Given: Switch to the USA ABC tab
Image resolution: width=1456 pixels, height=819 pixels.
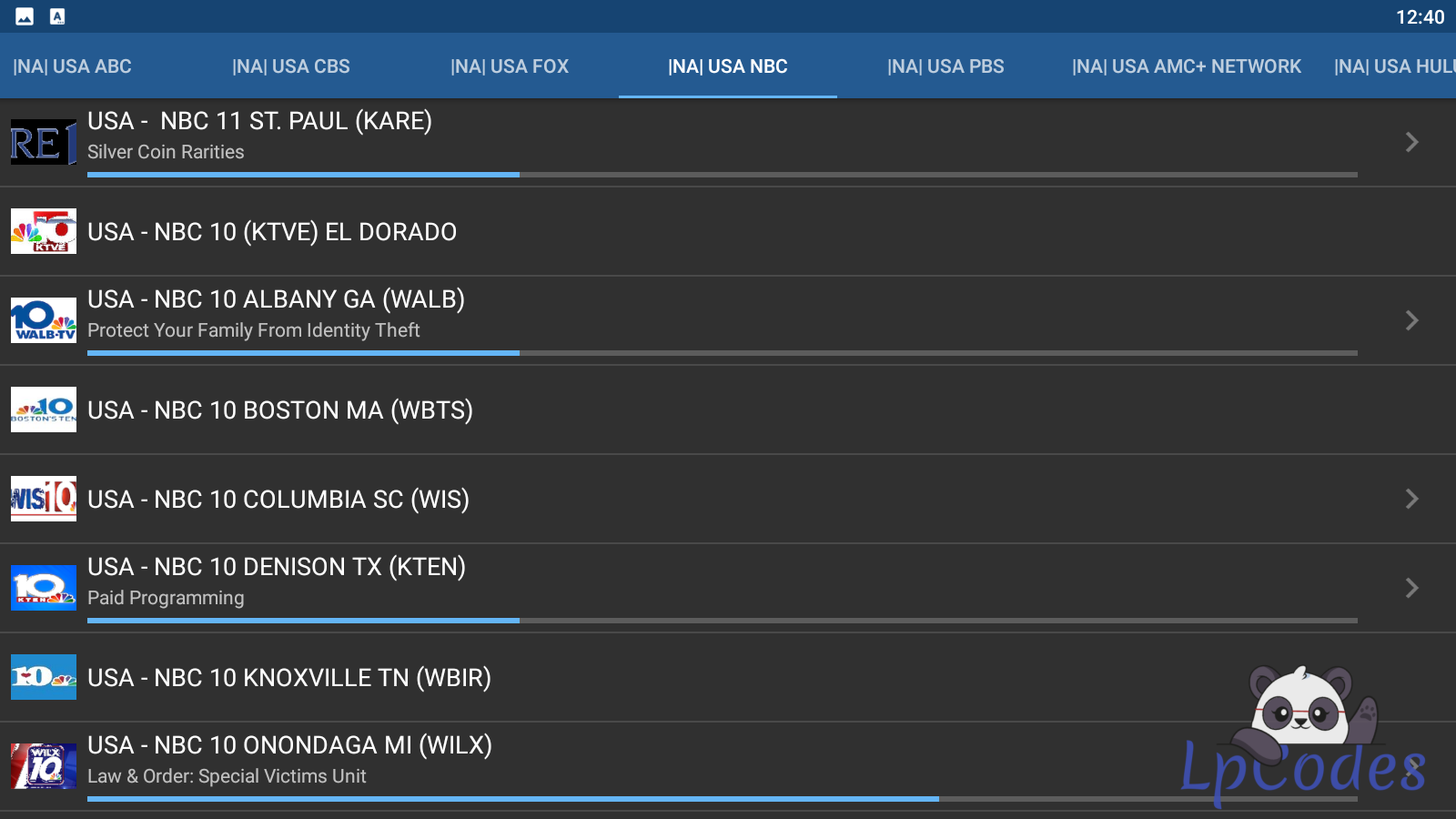Looking at the screenshot, I should click(x=73, y=66).
